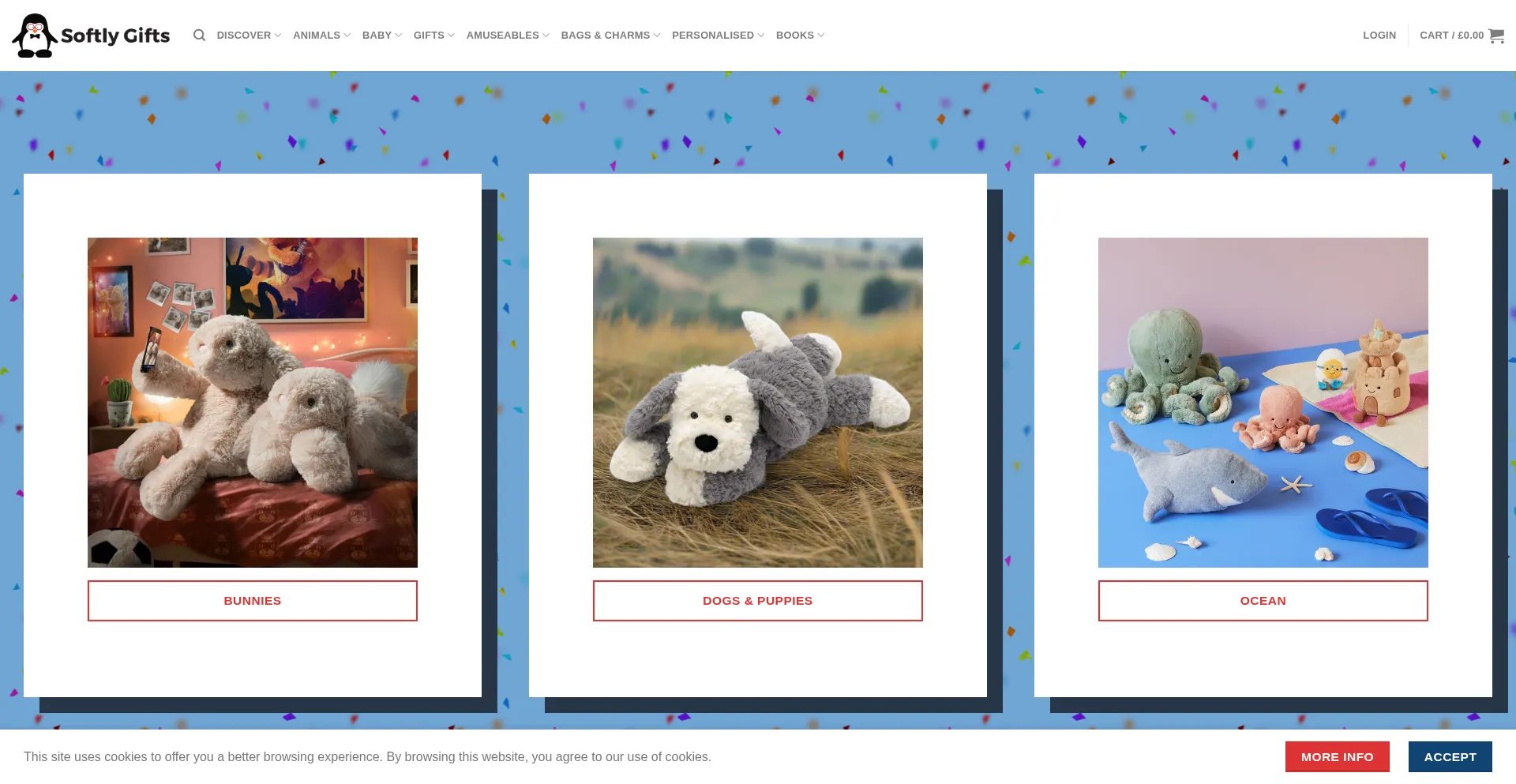Click the ocean plush toys image
Screen dimensions: 1516x784
(1263, 402)
